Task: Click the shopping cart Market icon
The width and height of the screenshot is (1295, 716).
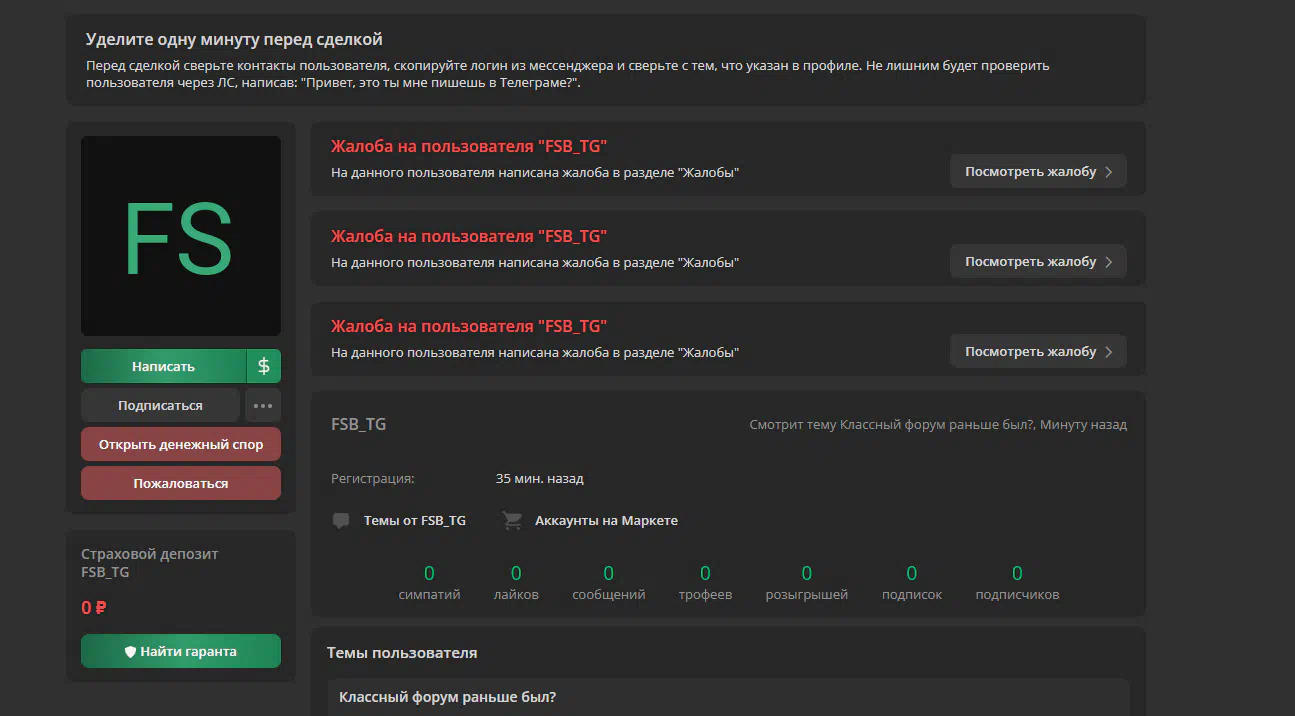Action: pyautogui.click(x=513, y=521)
